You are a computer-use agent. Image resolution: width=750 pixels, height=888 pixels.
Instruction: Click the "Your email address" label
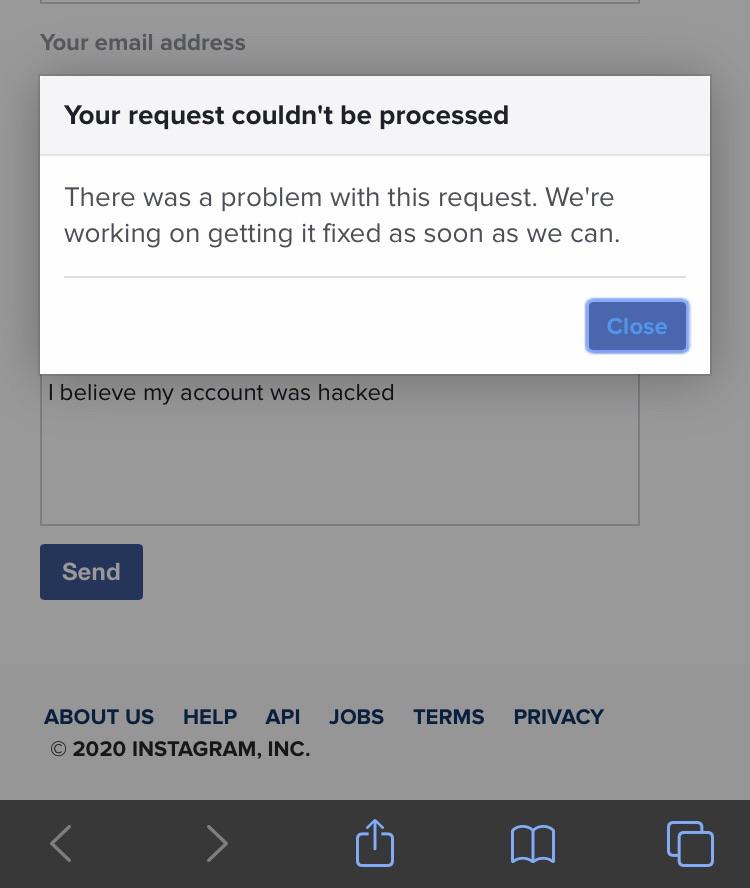(x=143, y=43)
